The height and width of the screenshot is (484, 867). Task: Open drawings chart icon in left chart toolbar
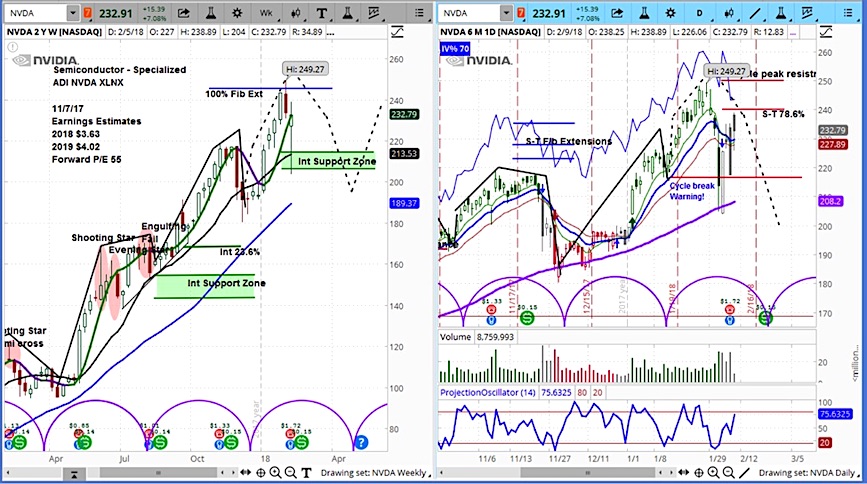(x=374, y=13)
